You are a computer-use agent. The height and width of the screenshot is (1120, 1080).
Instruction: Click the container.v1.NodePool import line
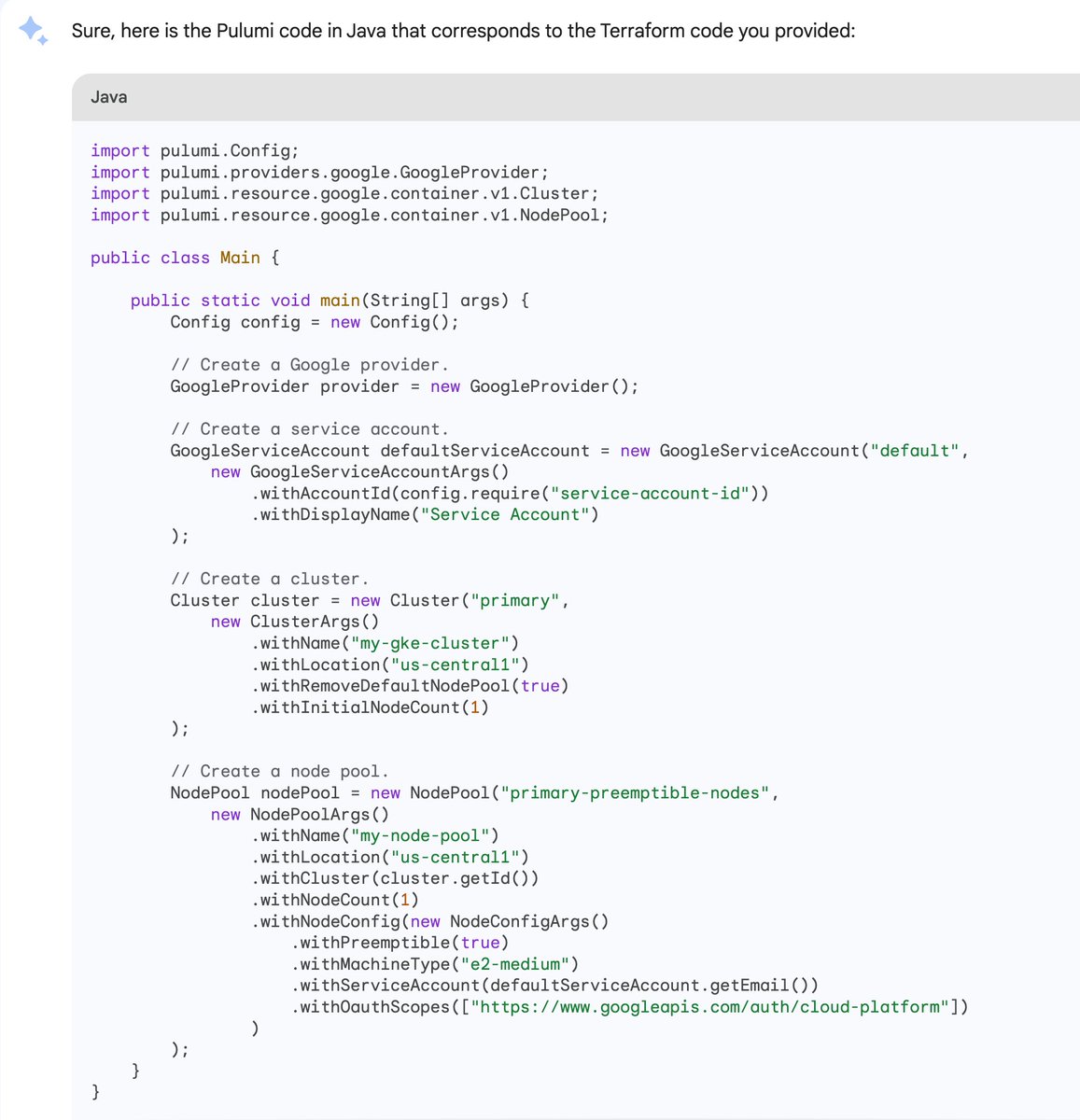(350, 215)
